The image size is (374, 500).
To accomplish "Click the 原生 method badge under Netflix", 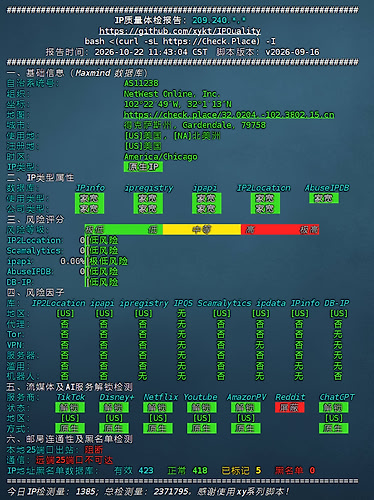I will click(x=158, y=428).
